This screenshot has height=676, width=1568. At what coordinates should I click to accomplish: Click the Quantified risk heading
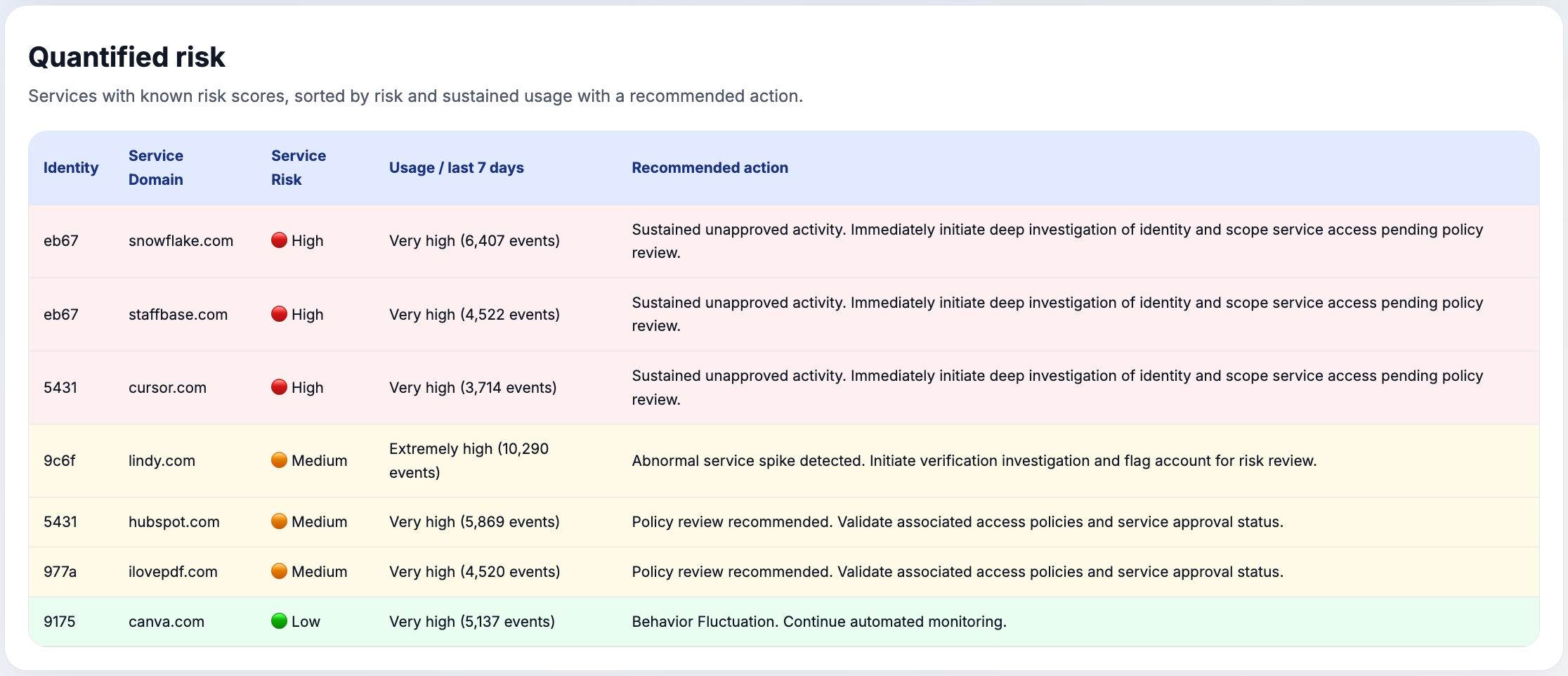point(126,56)
